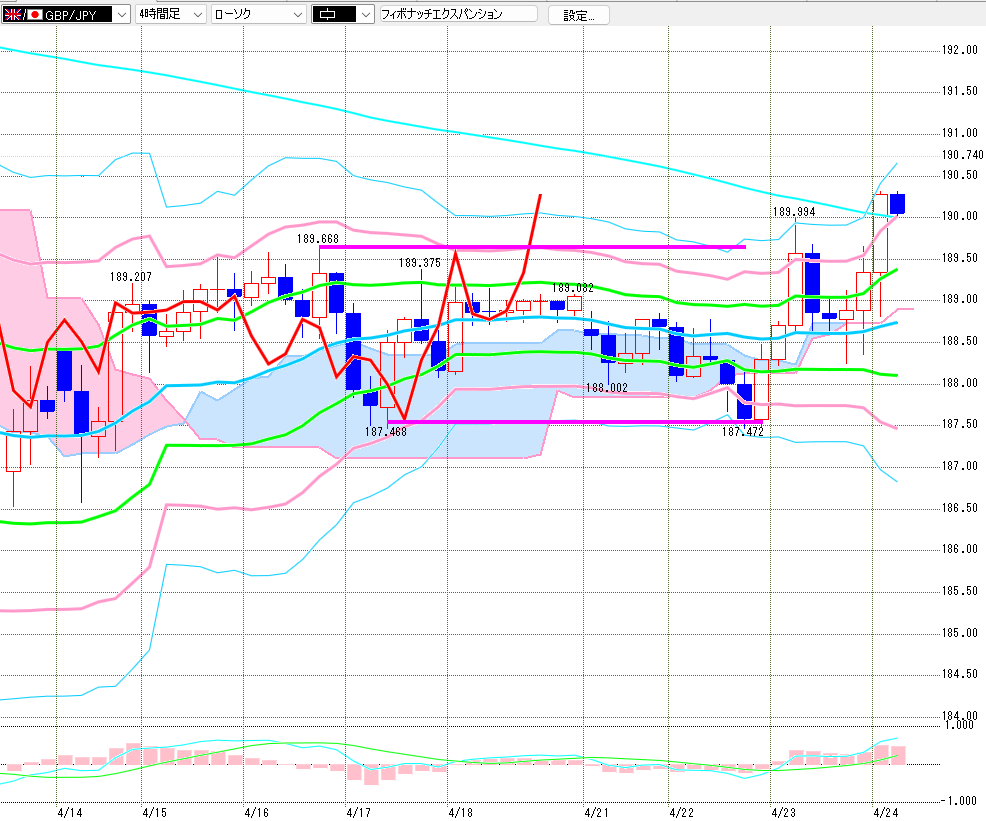Select the フィボナッチエクスパンション field
Screen dimensions: 986x821
(x=458, y=14)
